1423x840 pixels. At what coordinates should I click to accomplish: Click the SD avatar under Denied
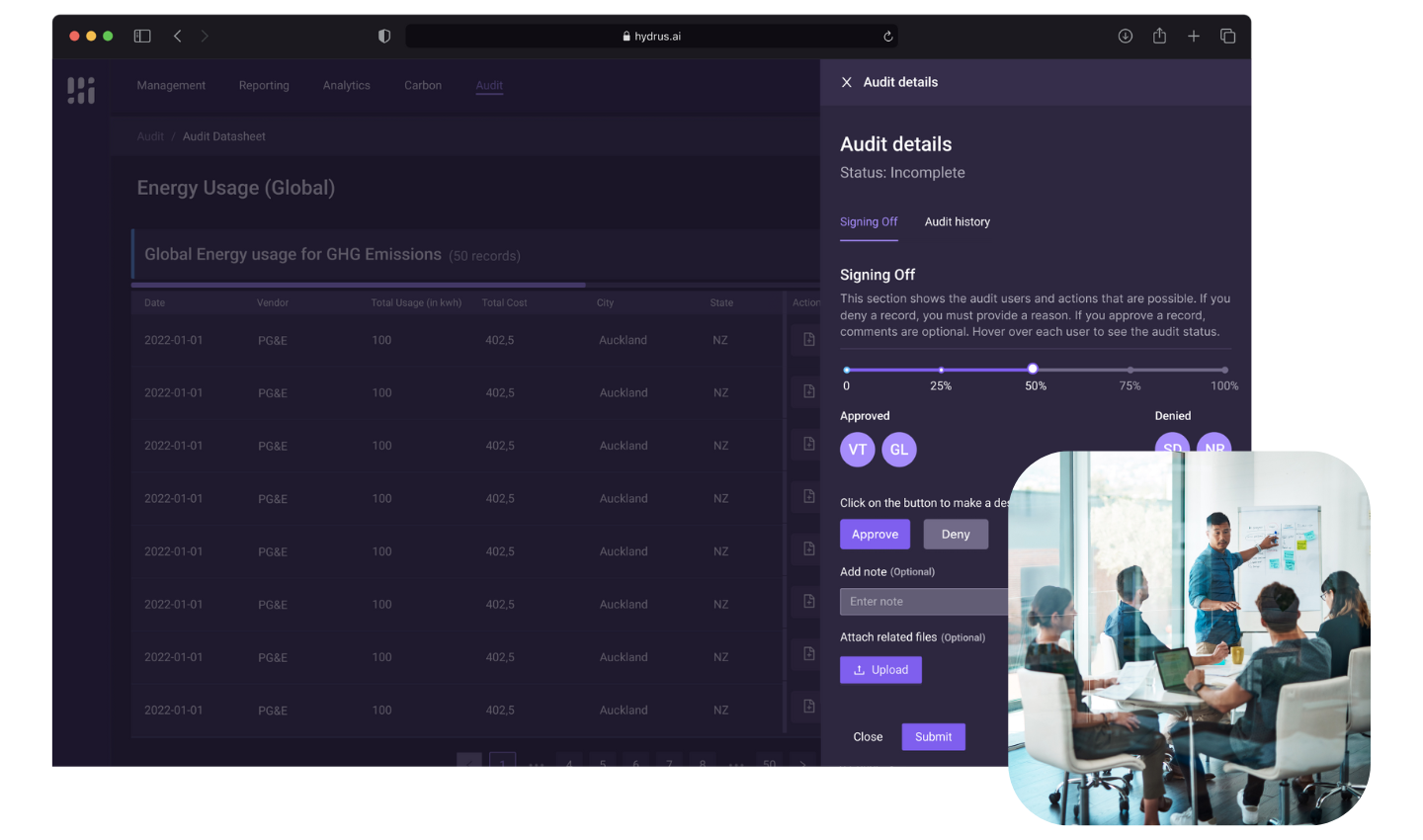click(1171, 449)
